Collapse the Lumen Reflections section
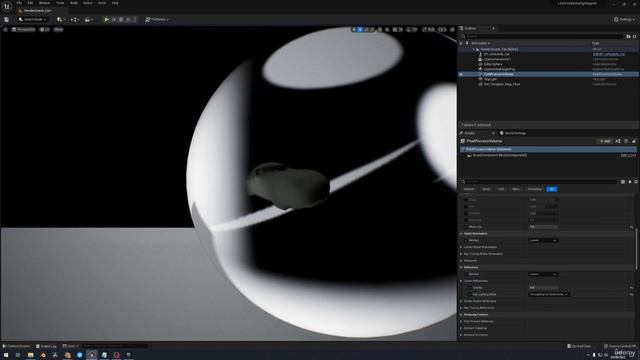640x360 pixels. pos(462,281)
